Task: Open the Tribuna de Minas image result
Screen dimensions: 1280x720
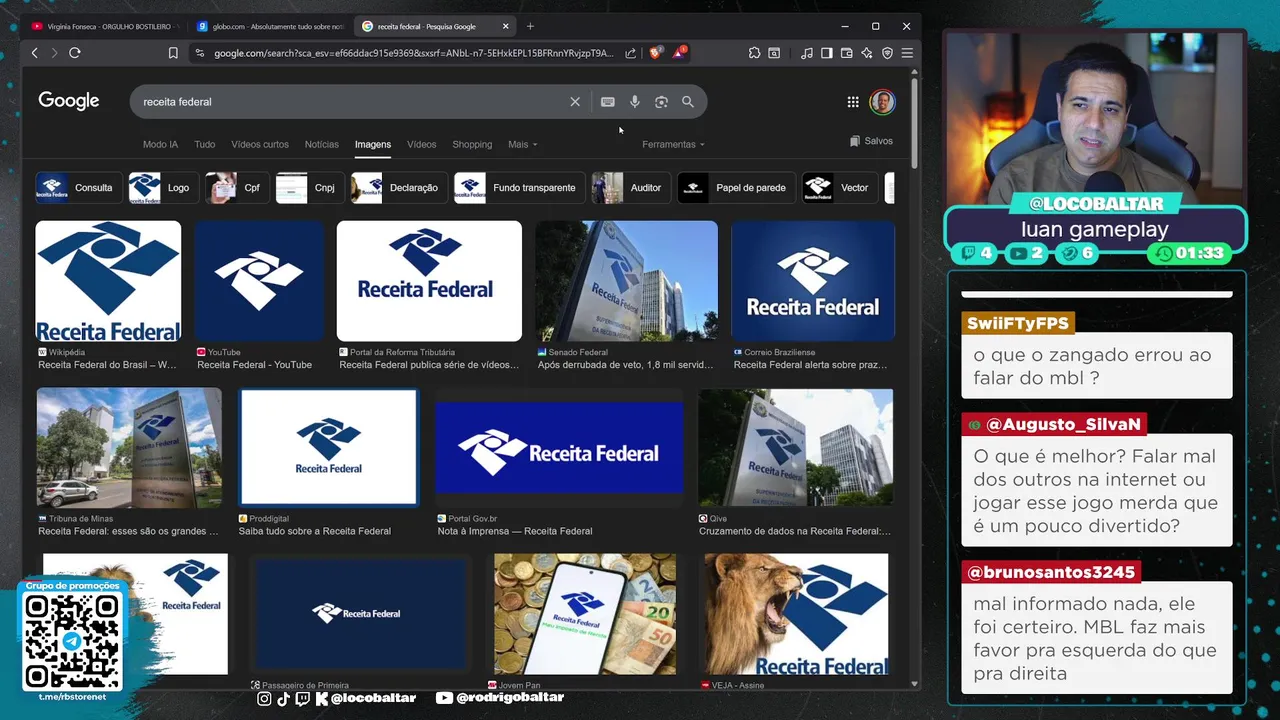Action: pos(129,448)
